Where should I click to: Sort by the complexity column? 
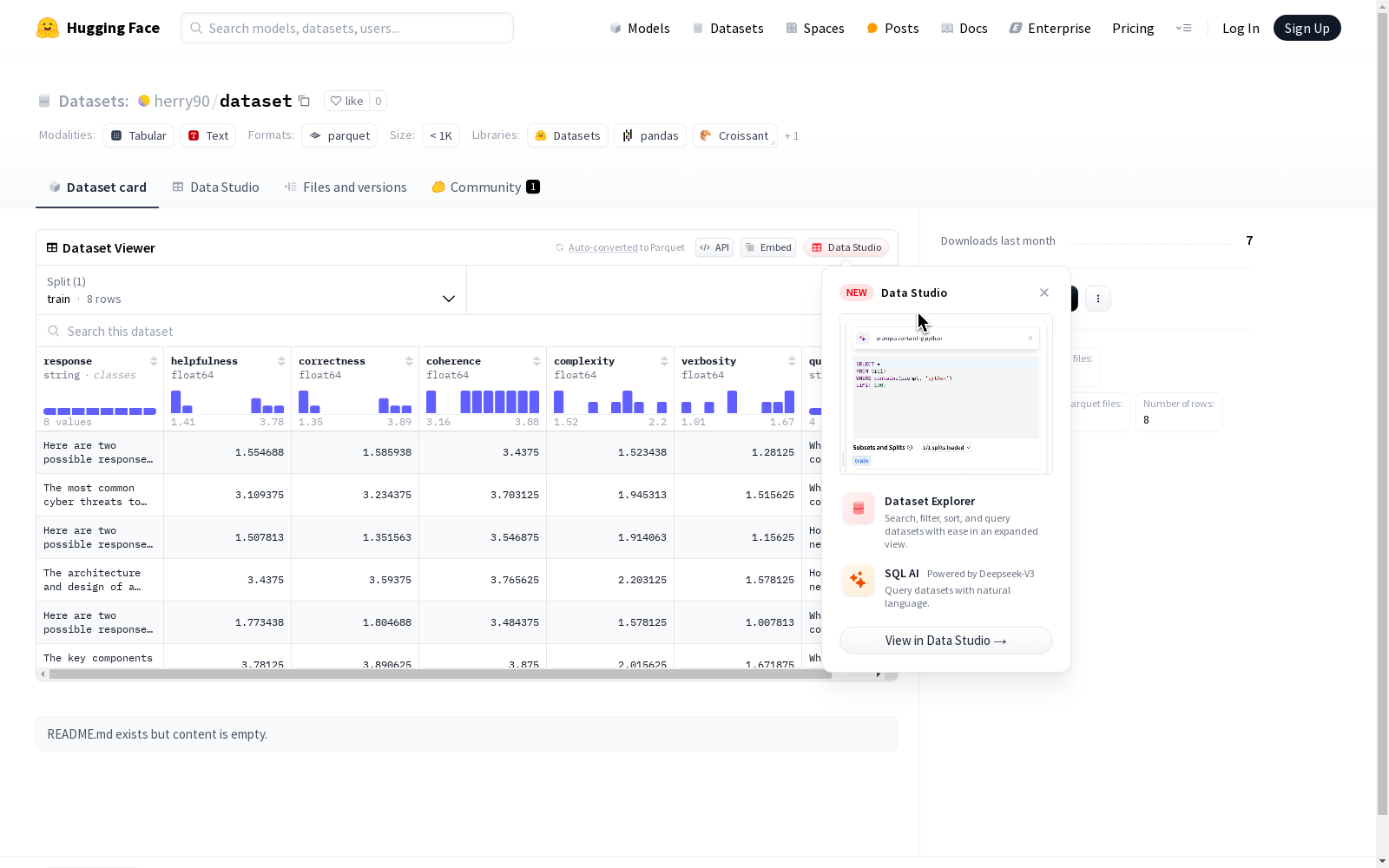[x=664, y=361]
